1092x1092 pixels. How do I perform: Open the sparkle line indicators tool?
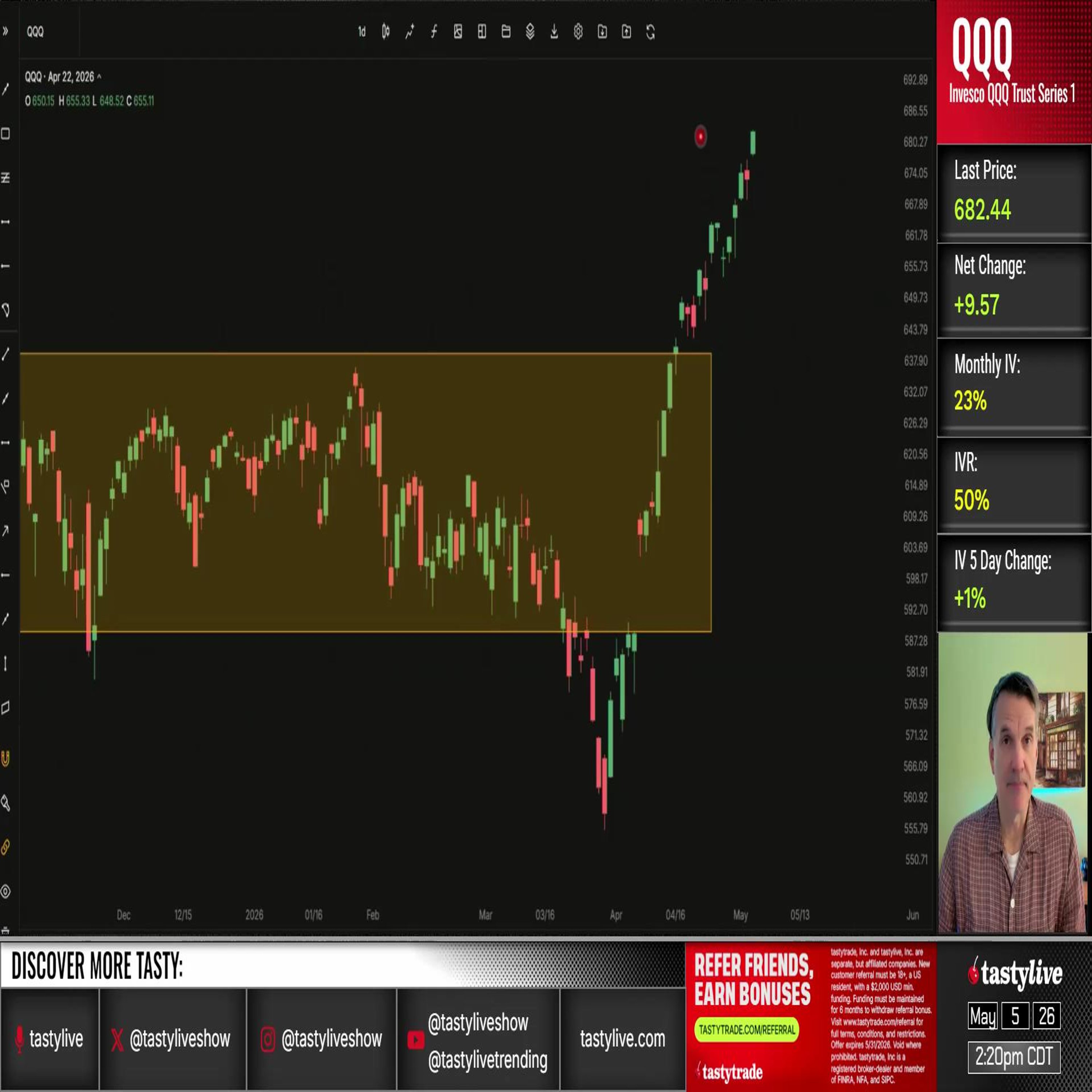(x=410, y=32)
